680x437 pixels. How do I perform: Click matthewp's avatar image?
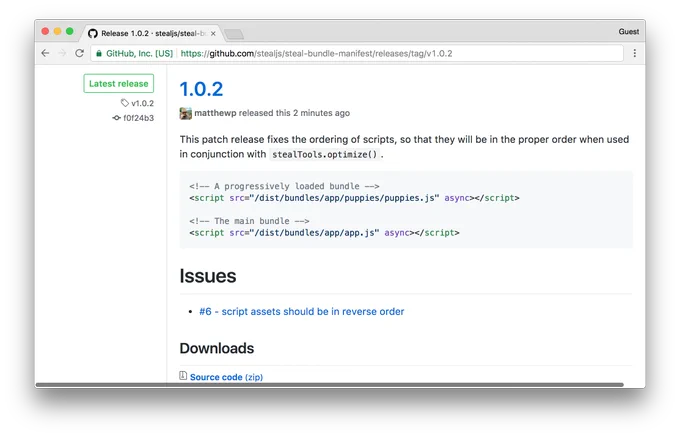(186, 113)
